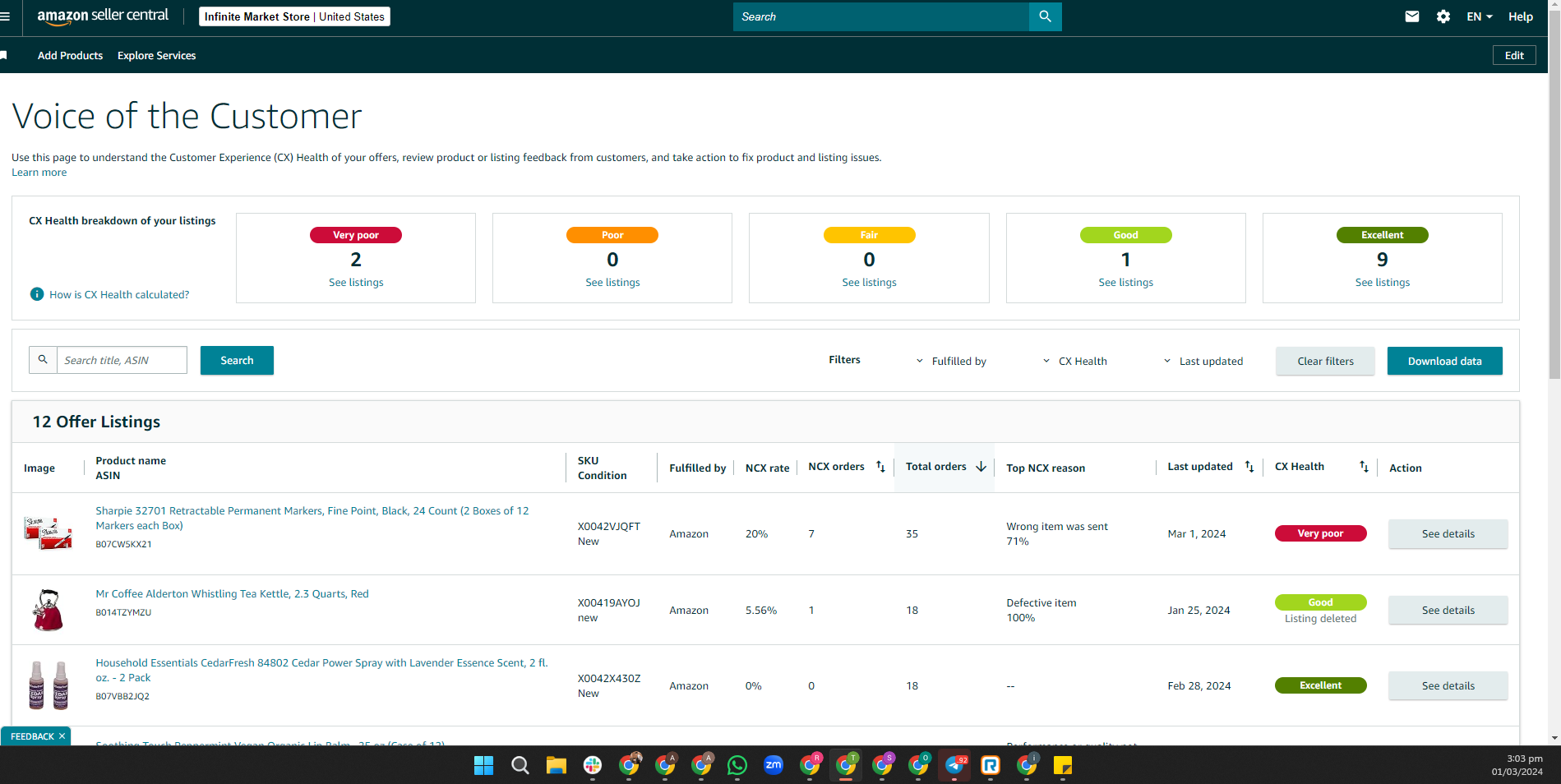The height and width of the screenshot is (784, 1561).
Task: Open Windows Start menu
Action: pos(483,766)
